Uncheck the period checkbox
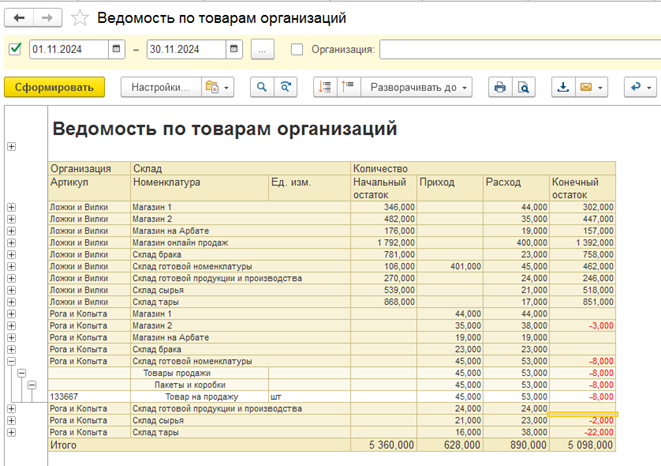Image resolution: width=661 pixels, height=466 pixels. tap(15, 49)
